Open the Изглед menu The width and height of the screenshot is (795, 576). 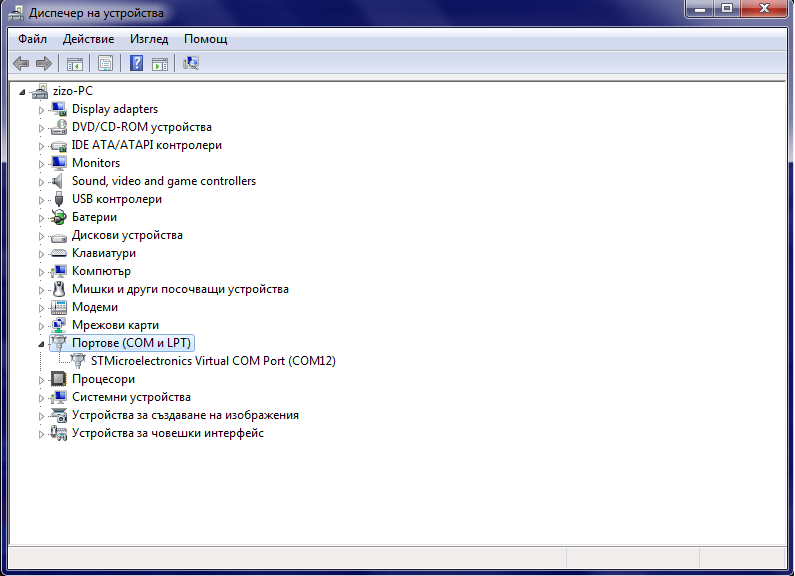pos(149,39)
